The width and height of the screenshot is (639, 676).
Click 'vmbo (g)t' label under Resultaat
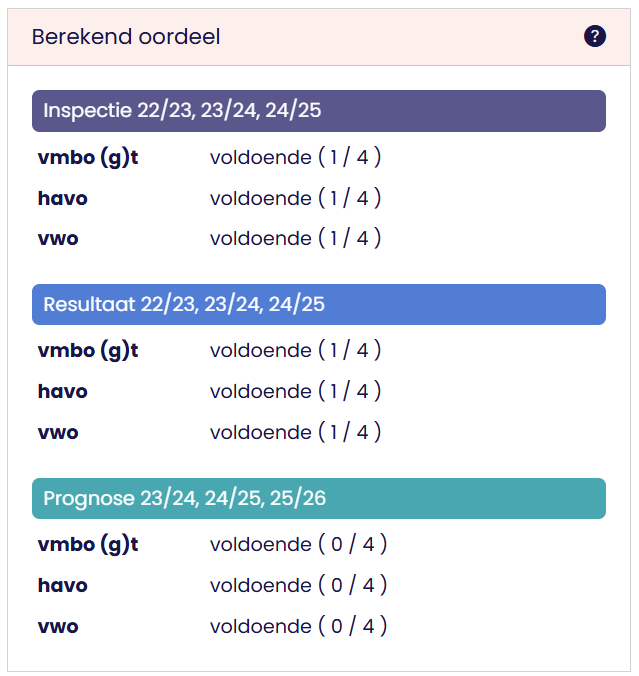88,351
